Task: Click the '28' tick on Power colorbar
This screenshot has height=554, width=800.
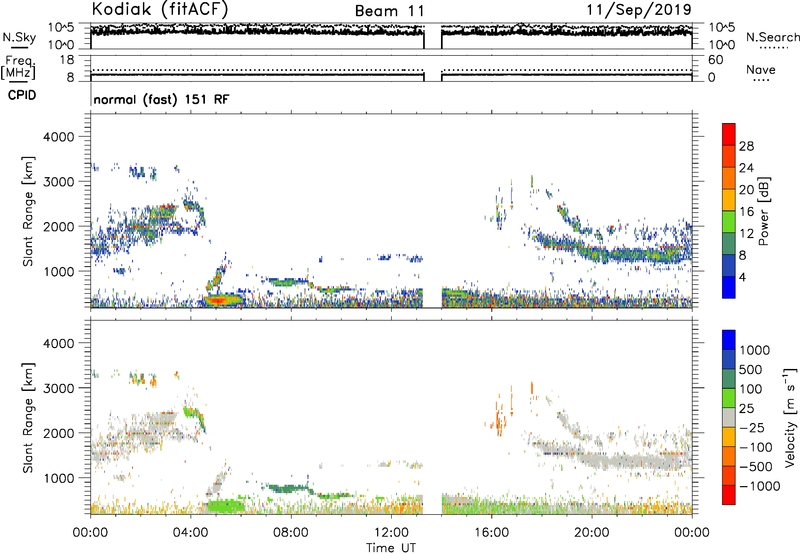Action: point(746,146)
